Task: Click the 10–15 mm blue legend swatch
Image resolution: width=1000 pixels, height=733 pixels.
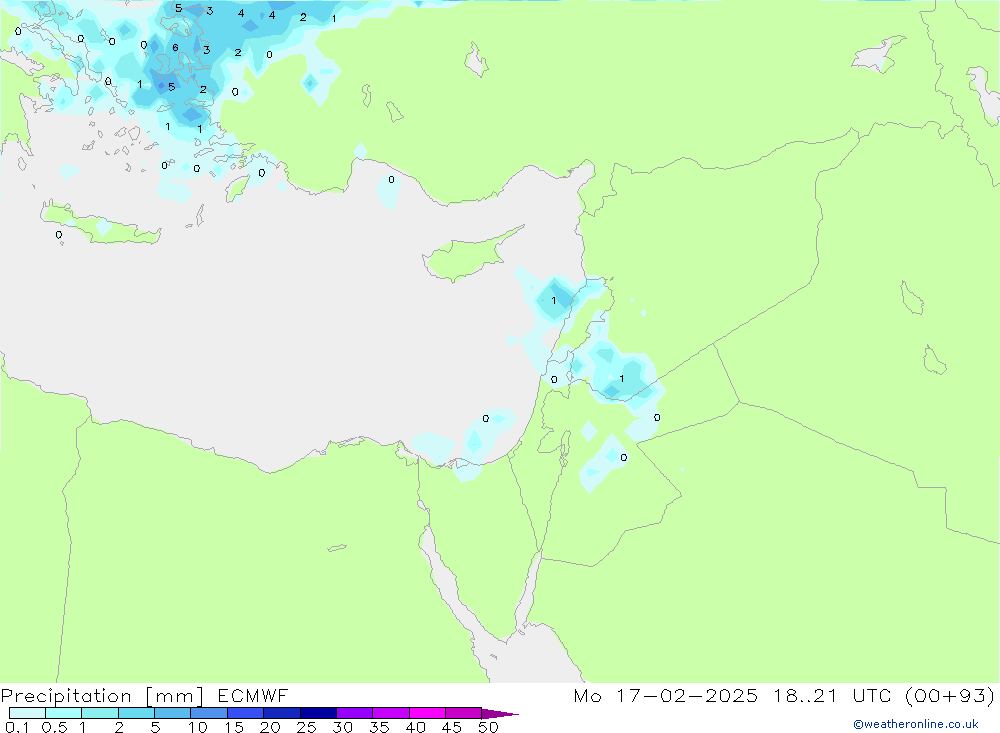Action: tap(209, 713)
